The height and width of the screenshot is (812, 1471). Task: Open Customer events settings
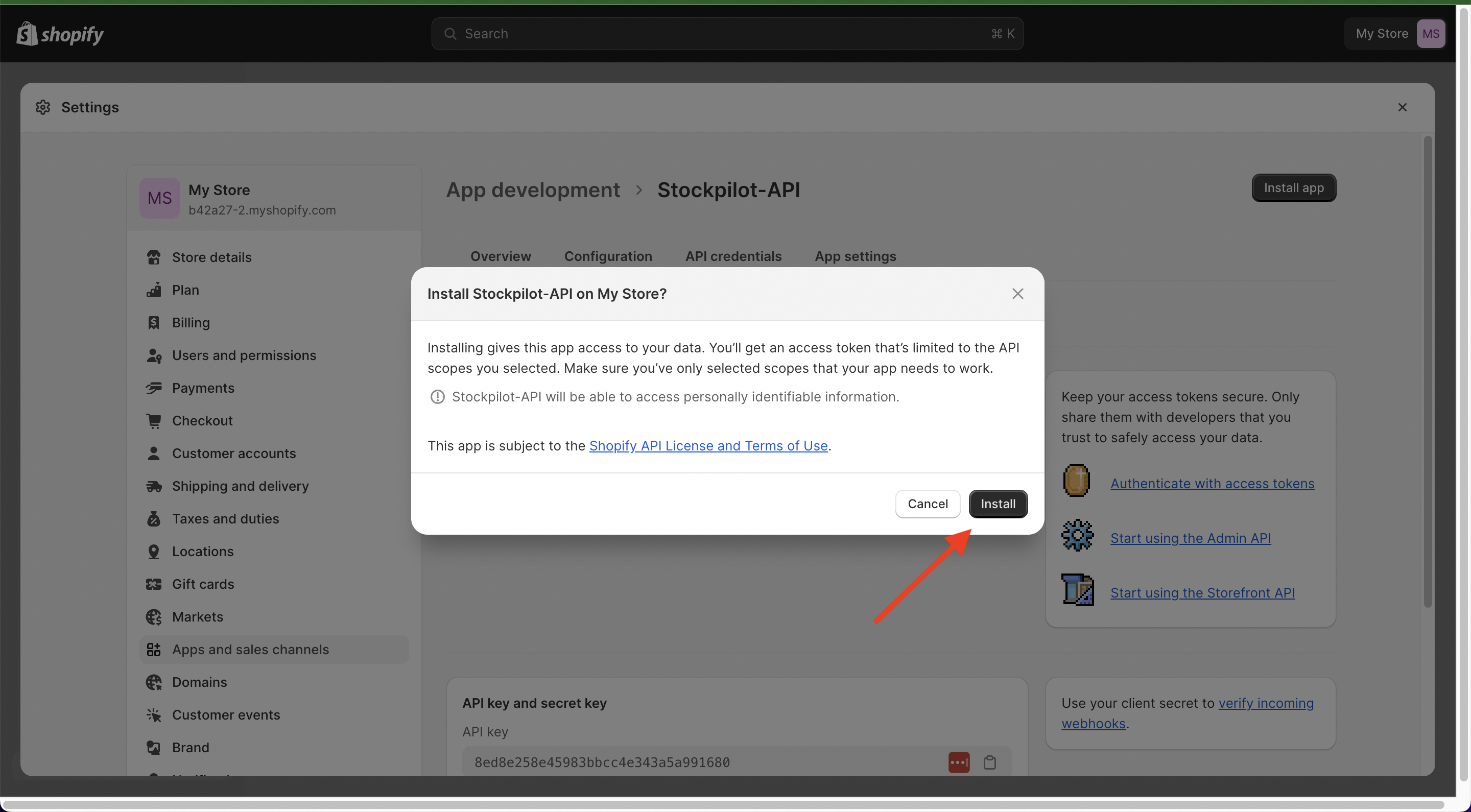click(x=274, y=714)
